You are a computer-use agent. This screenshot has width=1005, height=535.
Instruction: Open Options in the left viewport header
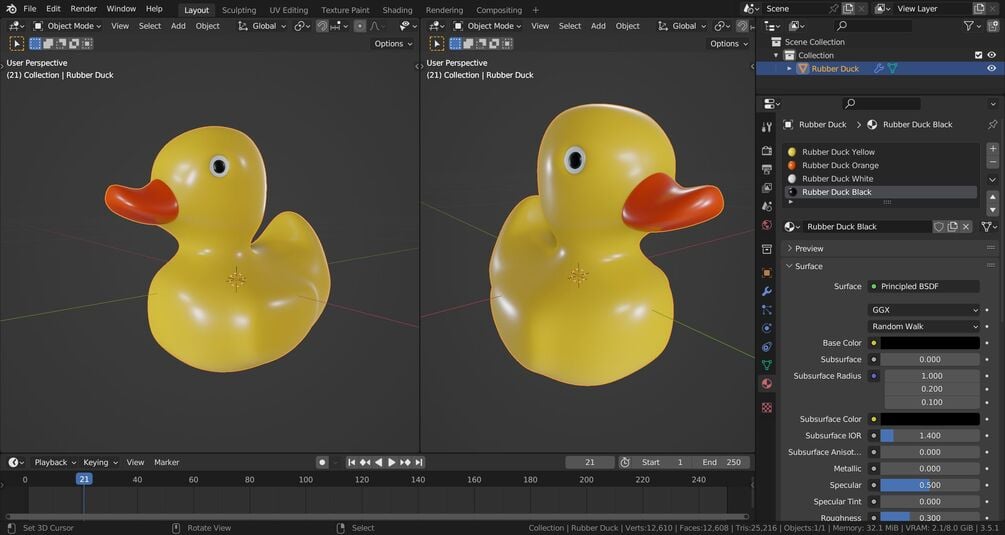[393, 44]
